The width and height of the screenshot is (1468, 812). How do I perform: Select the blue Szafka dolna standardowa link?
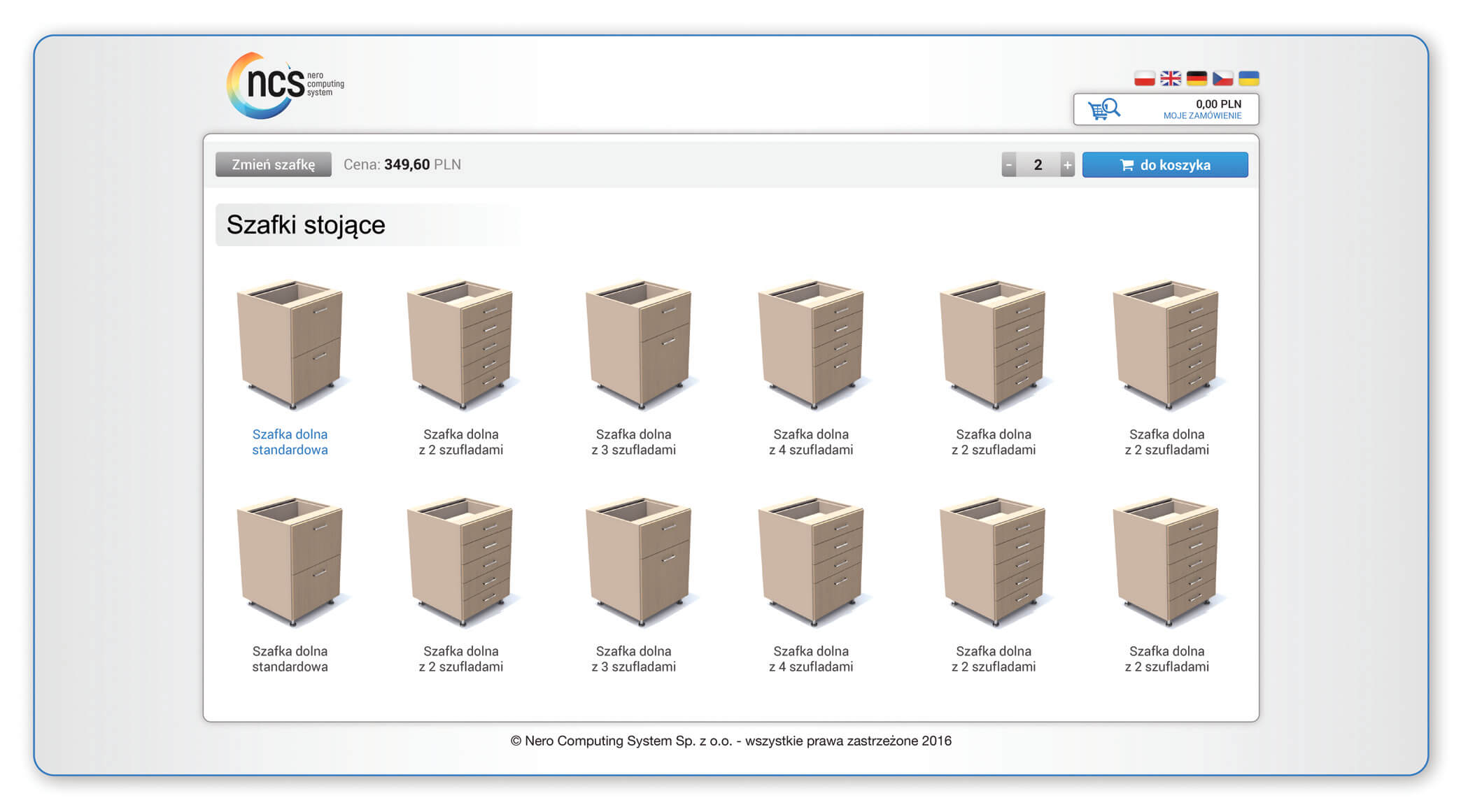coord(290,442)
